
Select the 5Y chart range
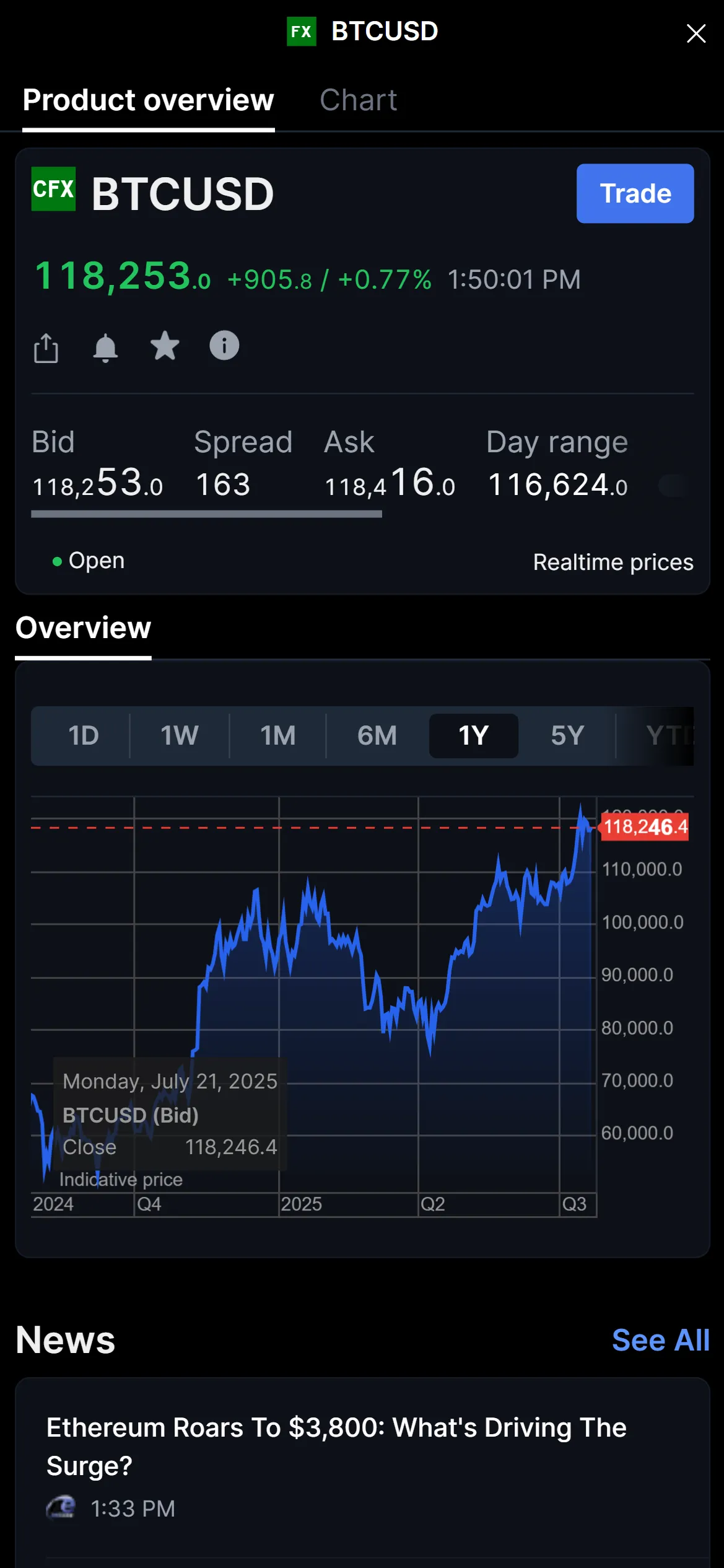(567, 735)
